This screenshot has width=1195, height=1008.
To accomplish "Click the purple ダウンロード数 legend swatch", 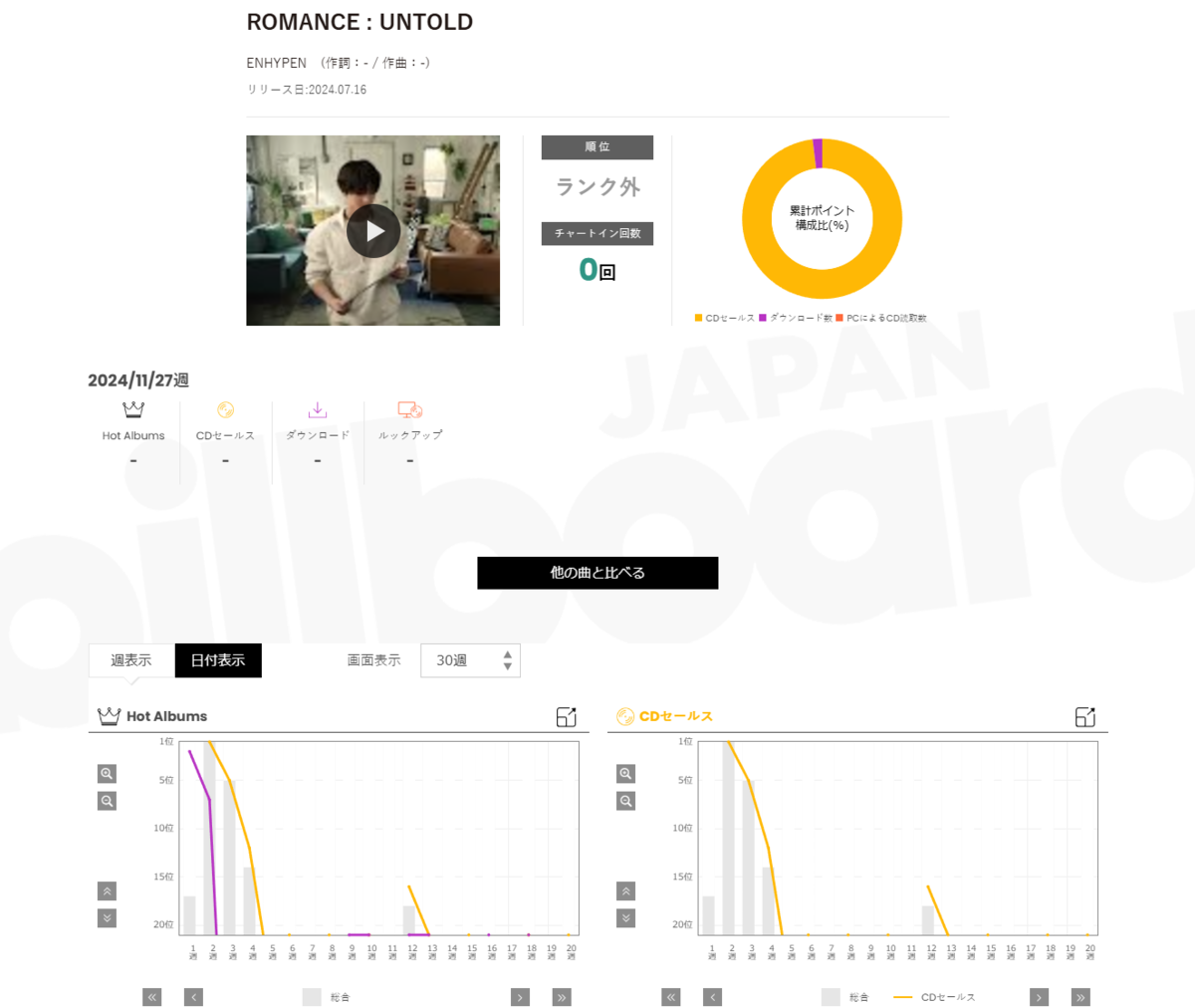I will pyautogui.click(x=763, y=318).
